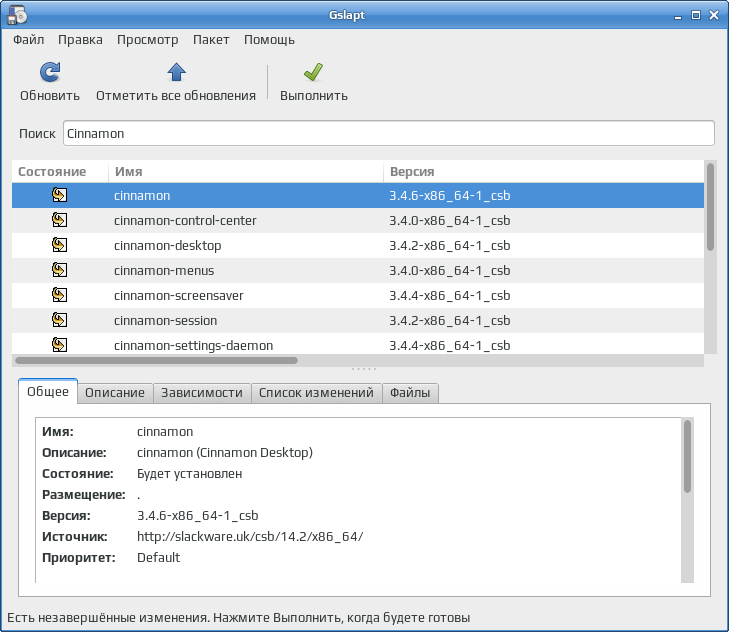This screenshot has width=729, height=632.
Task: Click the Выполнить green checkmark icon
Action: click(x=313, y=72)
